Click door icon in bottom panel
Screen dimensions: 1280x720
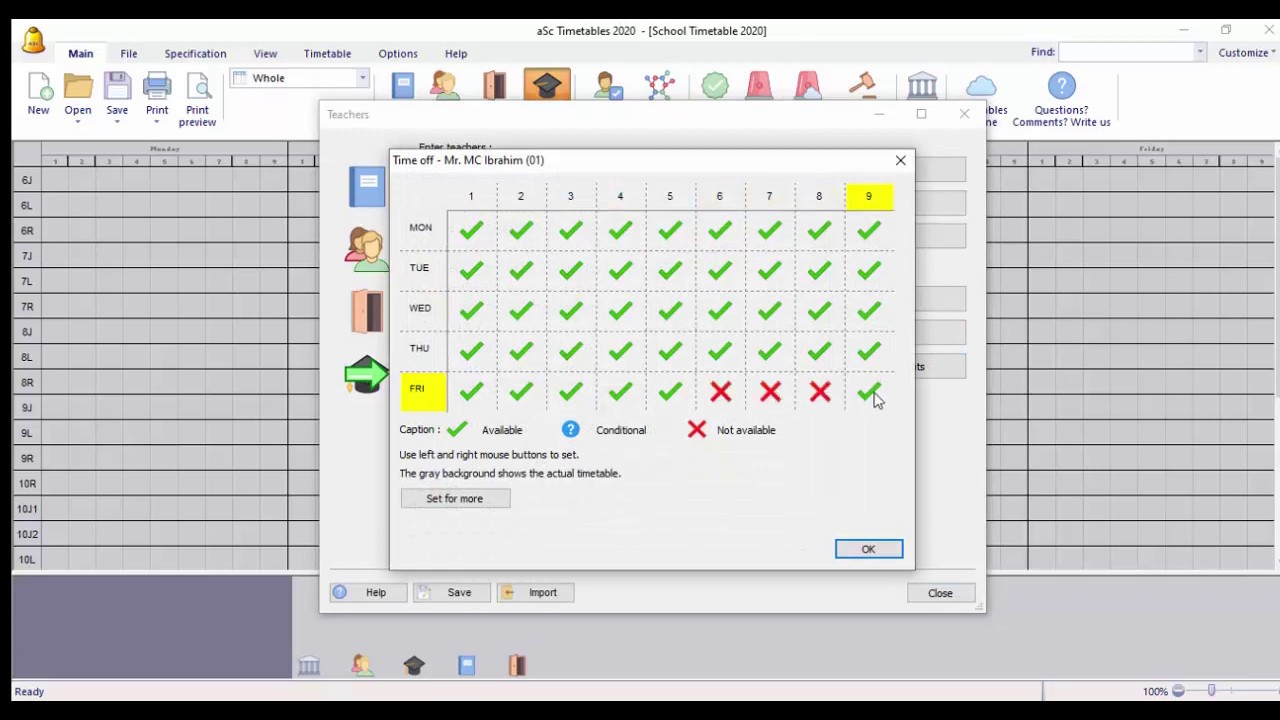(517, 665)
